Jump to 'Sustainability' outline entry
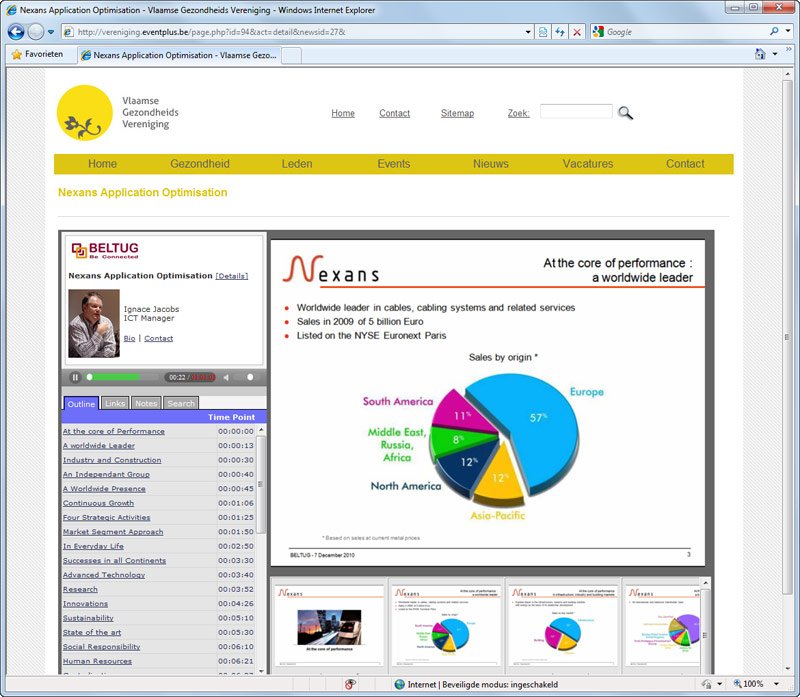 click(x=88, y=618)
